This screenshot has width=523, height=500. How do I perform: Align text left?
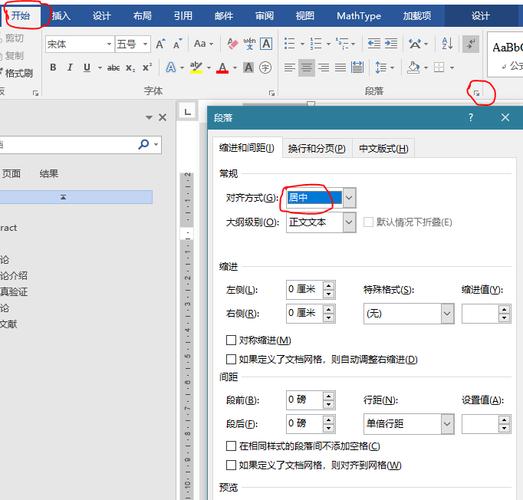click(290, 68)
